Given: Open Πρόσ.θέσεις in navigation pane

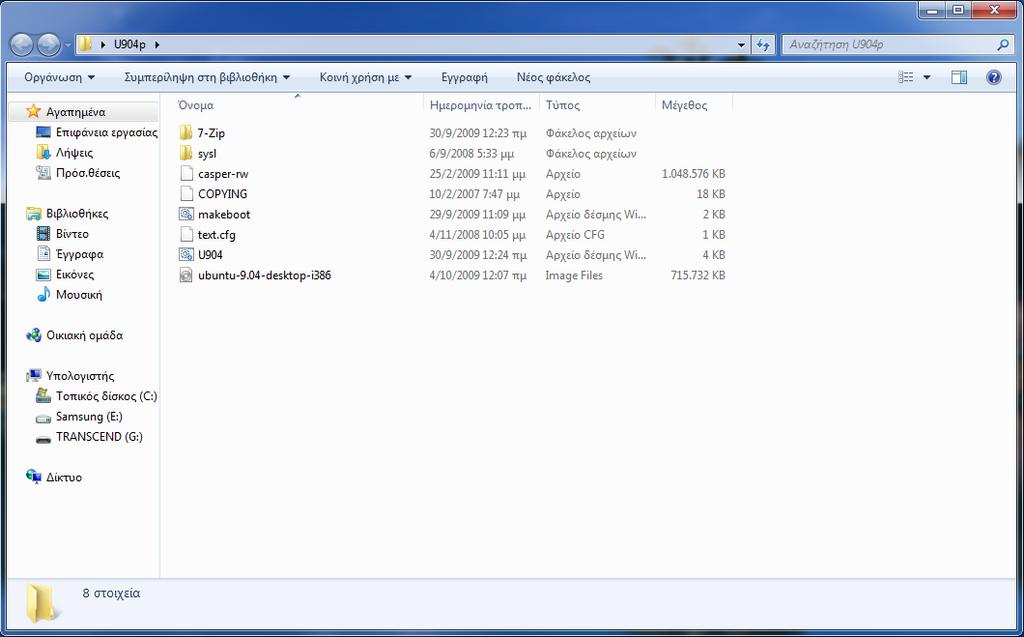Looking at the screenshot, I should point(88,173).
